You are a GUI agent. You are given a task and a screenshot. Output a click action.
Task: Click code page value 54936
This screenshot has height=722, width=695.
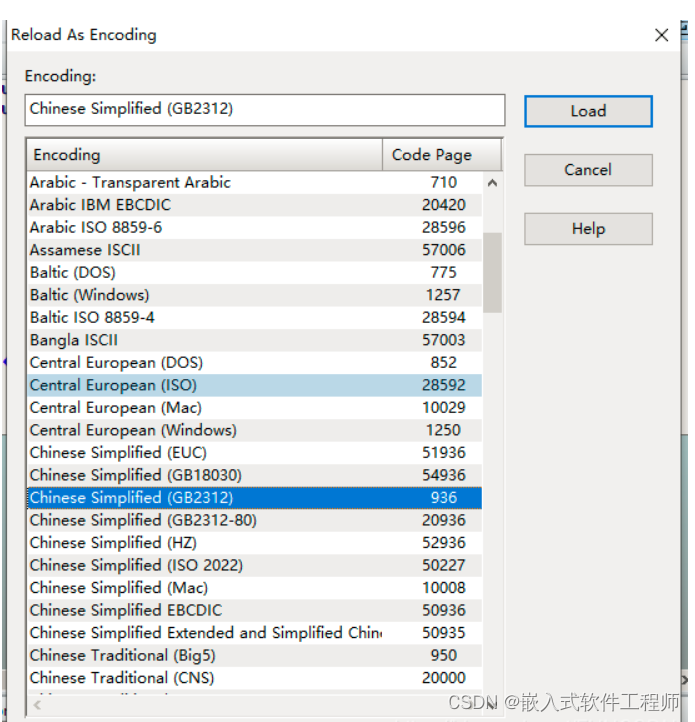(x=444, y=476)
